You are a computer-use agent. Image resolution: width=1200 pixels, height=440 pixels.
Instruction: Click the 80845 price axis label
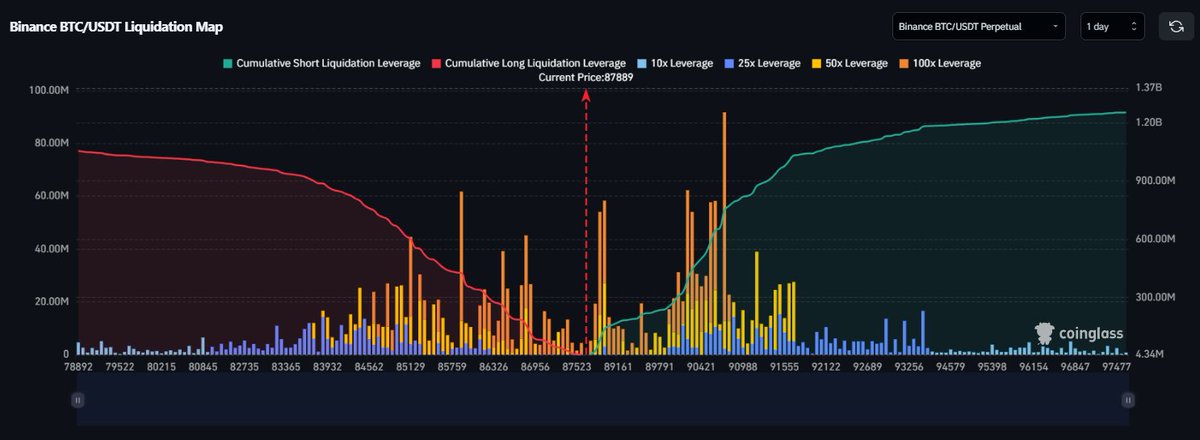(x=203, y=368)
